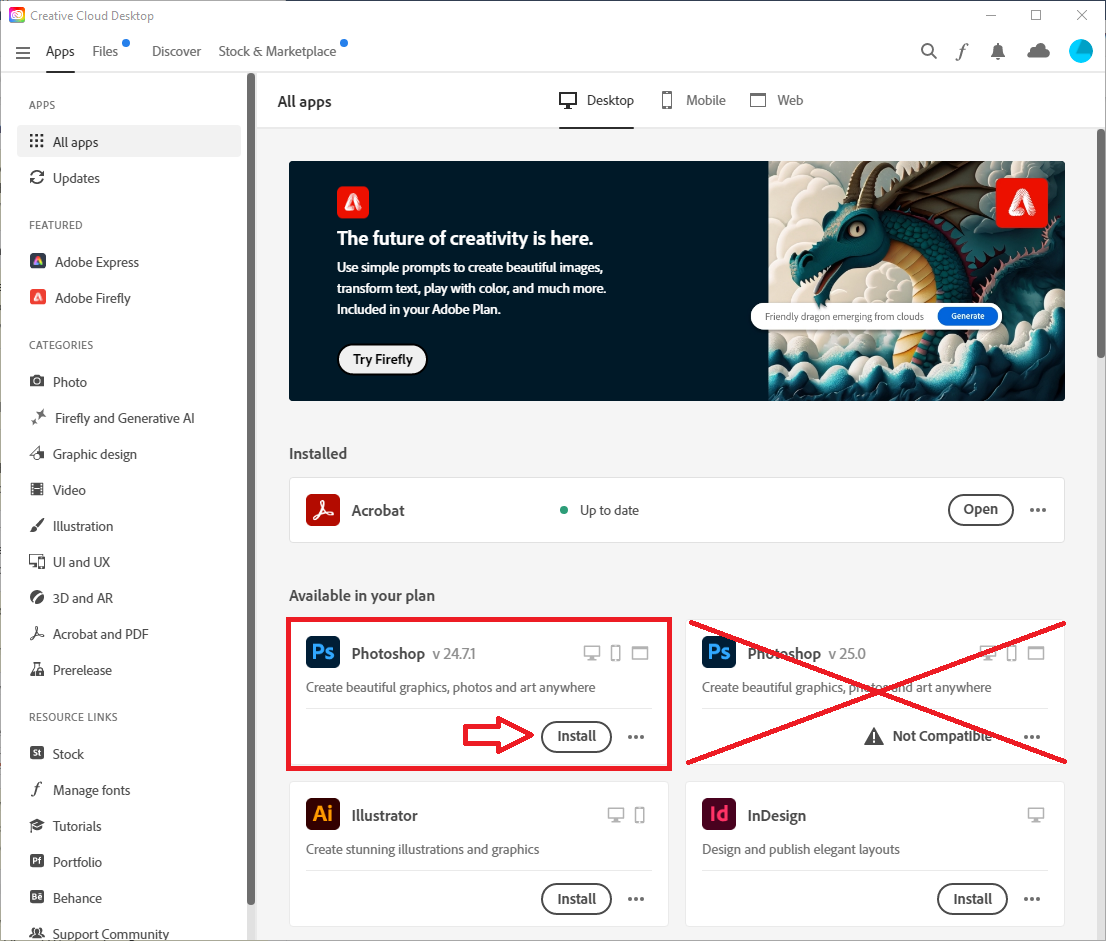Screen dimensions: 1106x941
Task: Click web platform icon on Photoshop 24.7.1 card
Action: pos(640,653)
